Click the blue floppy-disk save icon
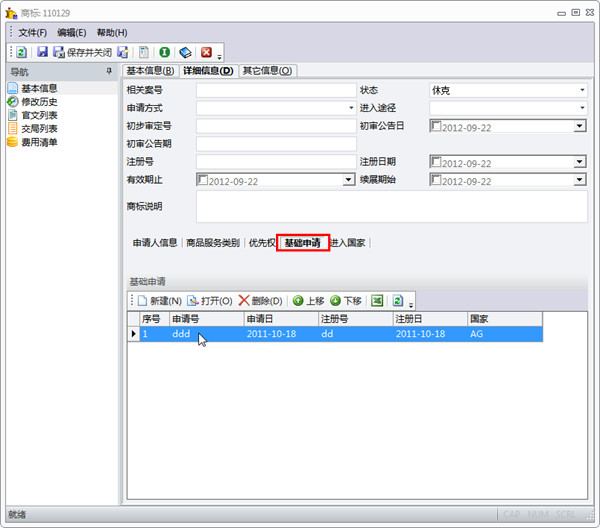The height and width of the screenshot is (528, 600). (42, 52)
